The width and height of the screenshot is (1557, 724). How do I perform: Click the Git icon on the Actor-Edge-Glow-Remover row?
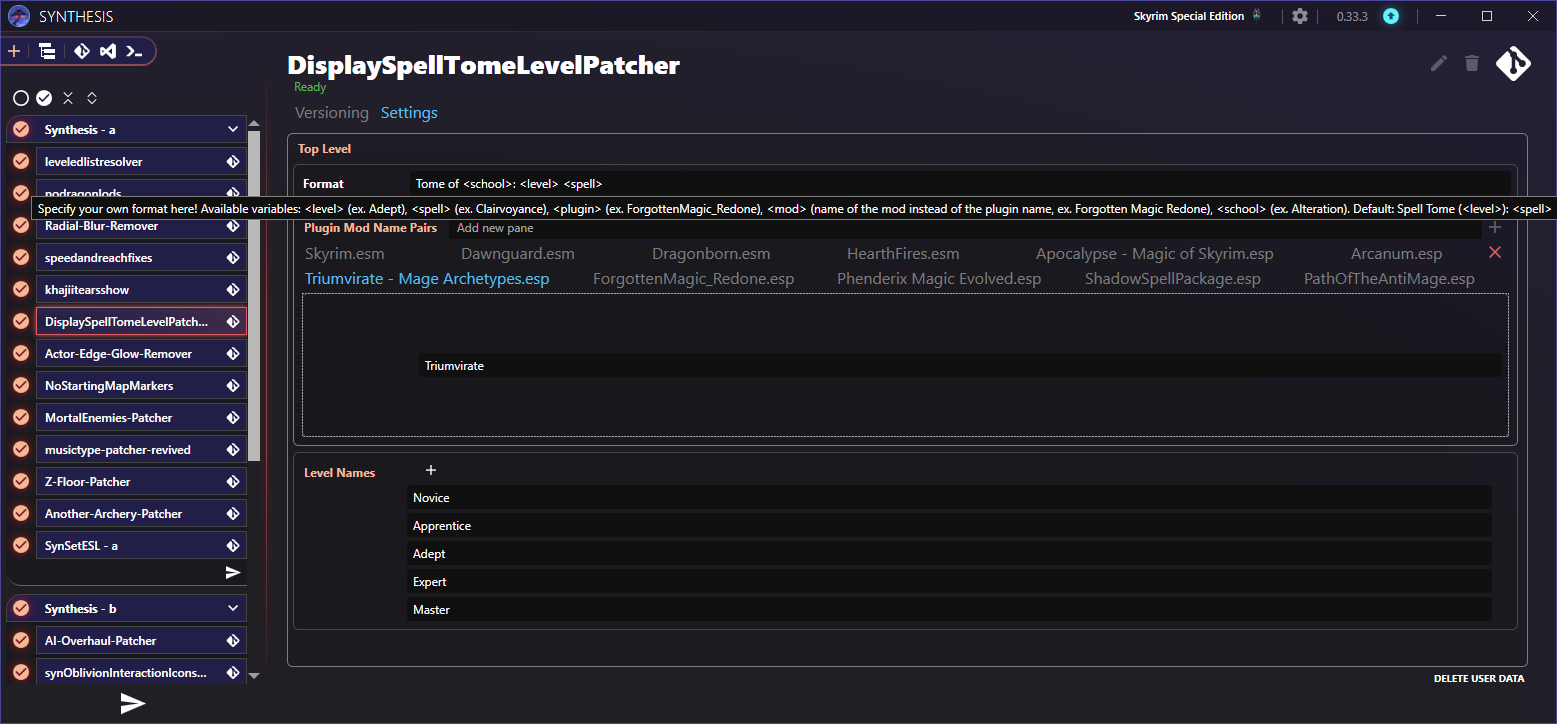pyautogui.click(x=233, y=354)
